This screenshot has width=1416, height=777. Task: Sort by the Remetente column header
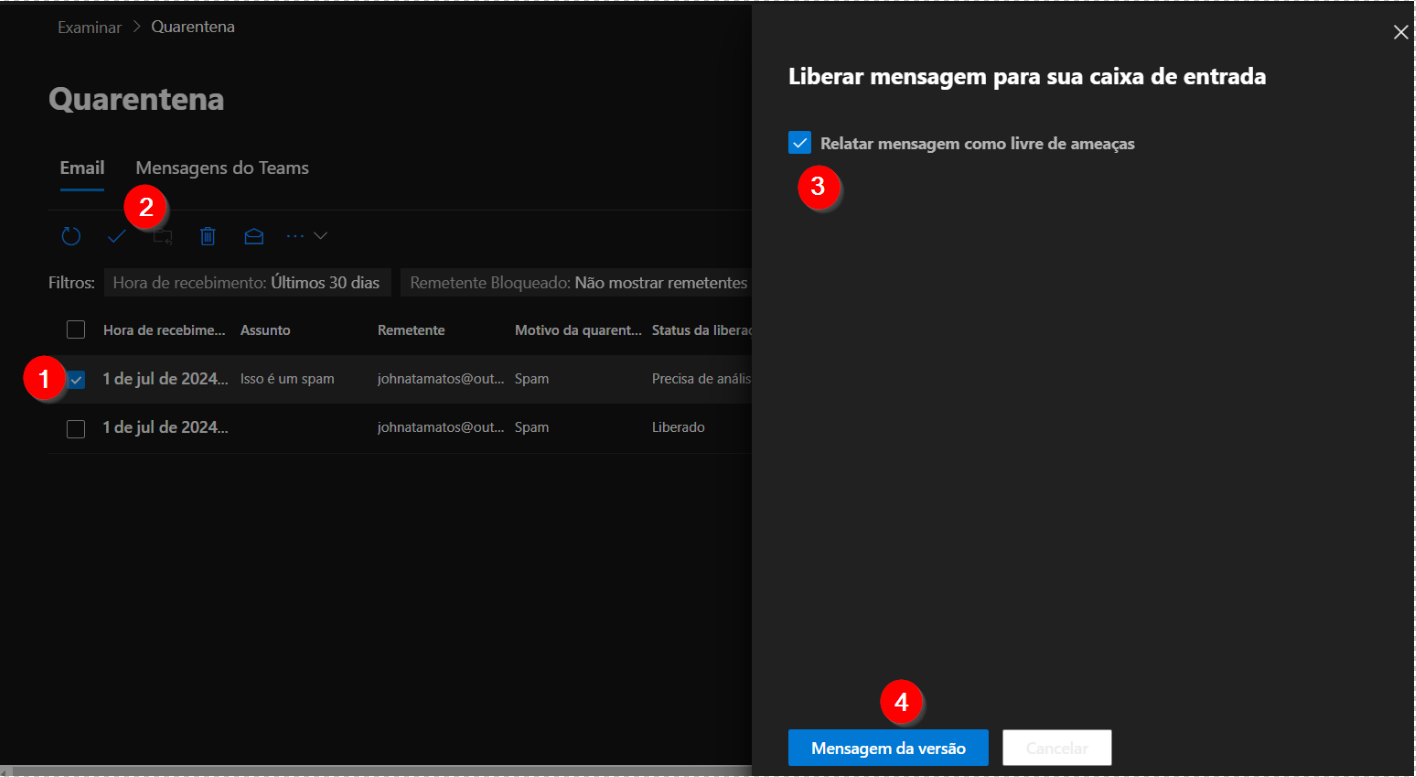pos(411,330)
